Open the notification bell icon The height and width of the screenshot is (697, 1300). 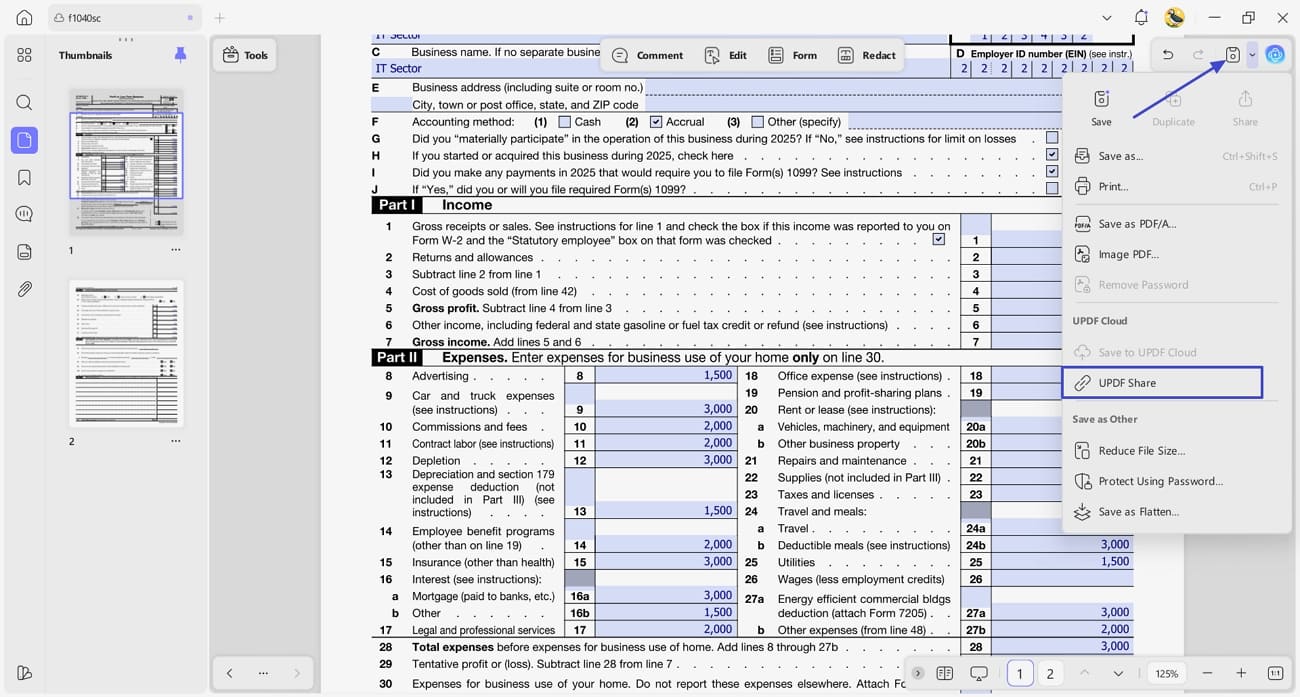point(1141,18)
